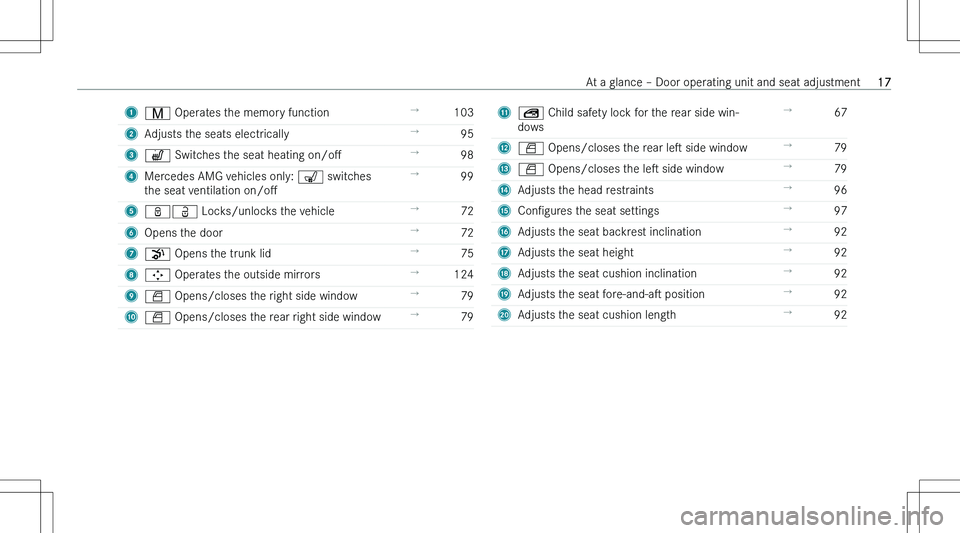Click the seat heating icon
960x533 pixels.
pos(157,155)
